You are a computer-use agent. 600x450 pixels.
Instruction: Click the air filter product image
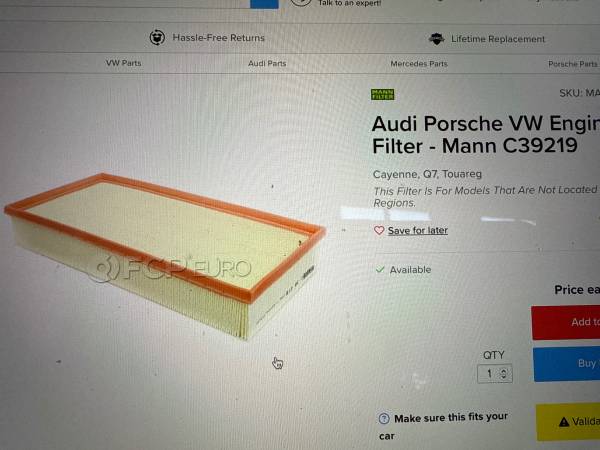coord(165,254)
